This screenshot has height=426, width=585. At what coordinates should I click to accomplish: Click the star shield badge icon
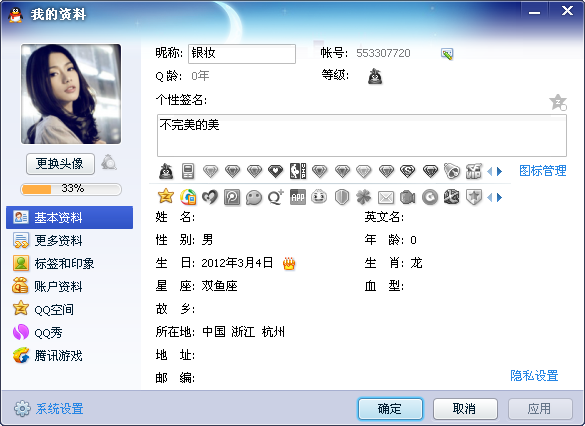(x=474, y=197)
